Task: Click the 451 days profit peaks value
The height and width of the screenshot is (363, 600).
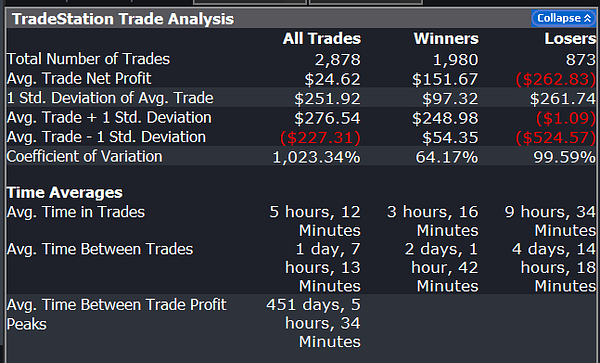Action: click(x=313, y=323)
